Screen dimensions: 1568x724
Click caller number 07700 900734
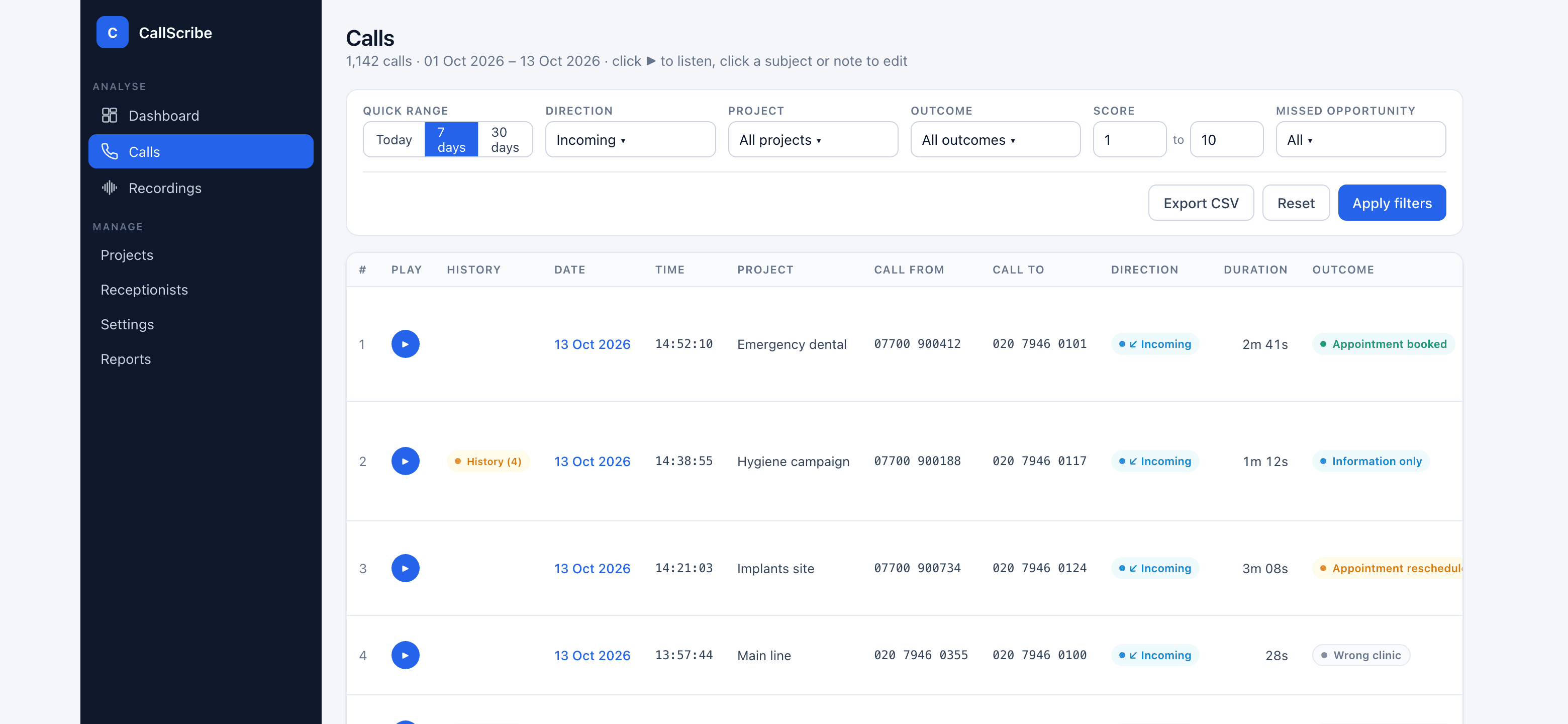917,568
